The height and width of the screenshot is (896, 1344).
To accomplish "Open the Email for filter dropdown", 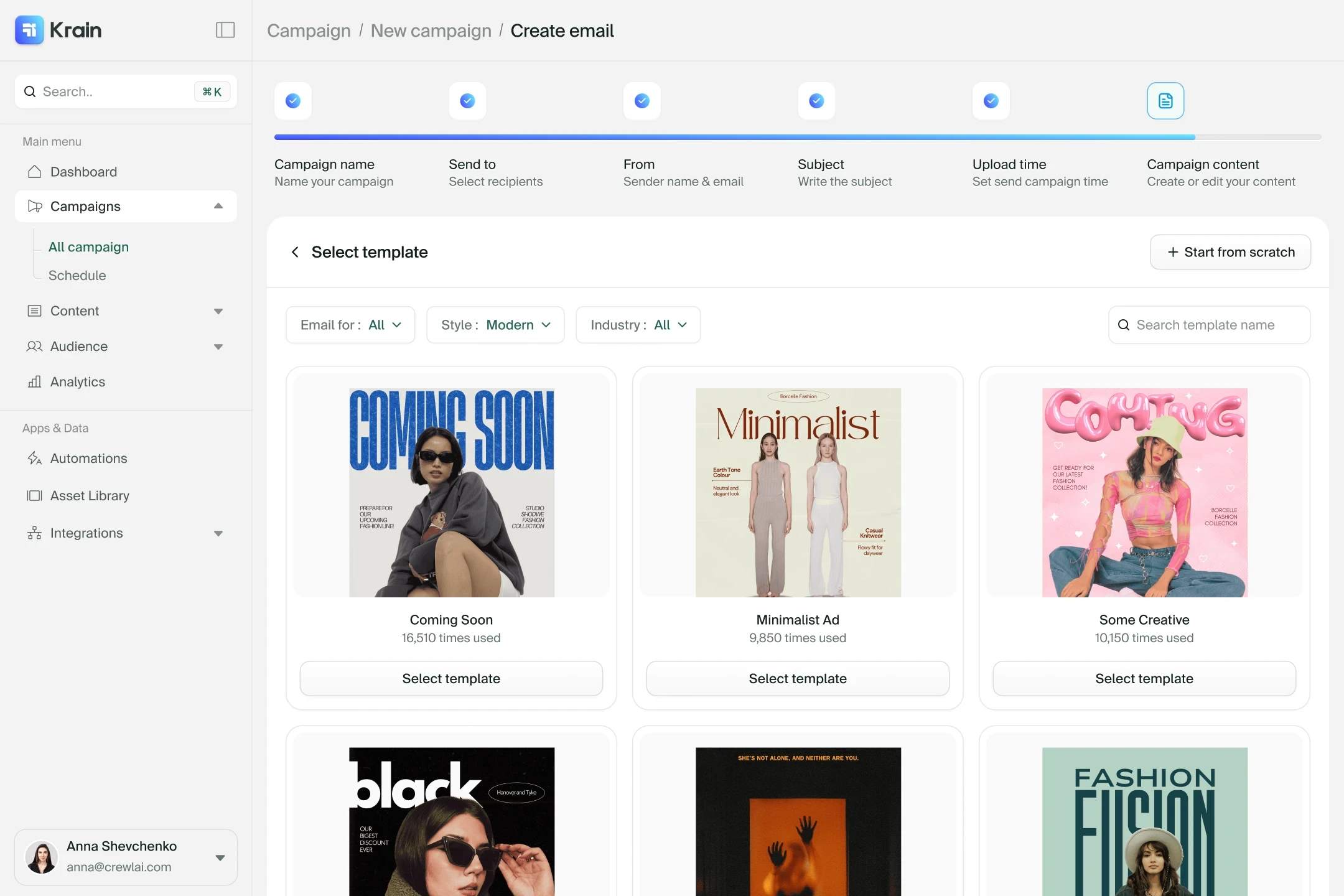I will [x=350, y=325].
